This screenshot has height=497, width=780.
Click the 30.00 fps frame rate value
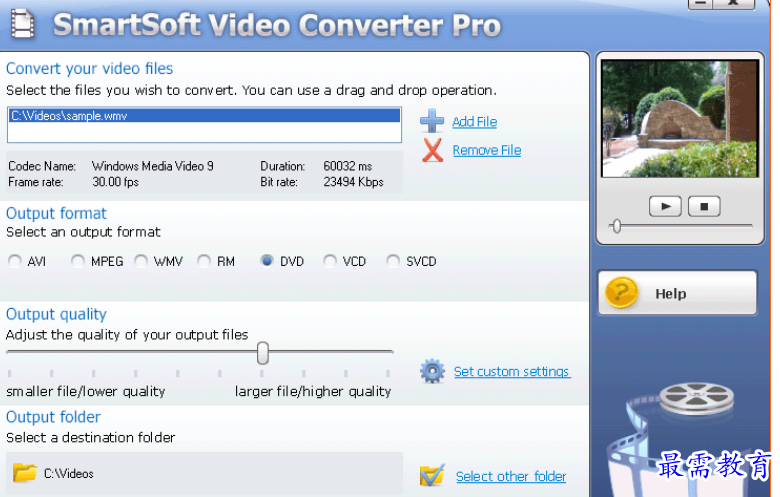pos(115,182)
